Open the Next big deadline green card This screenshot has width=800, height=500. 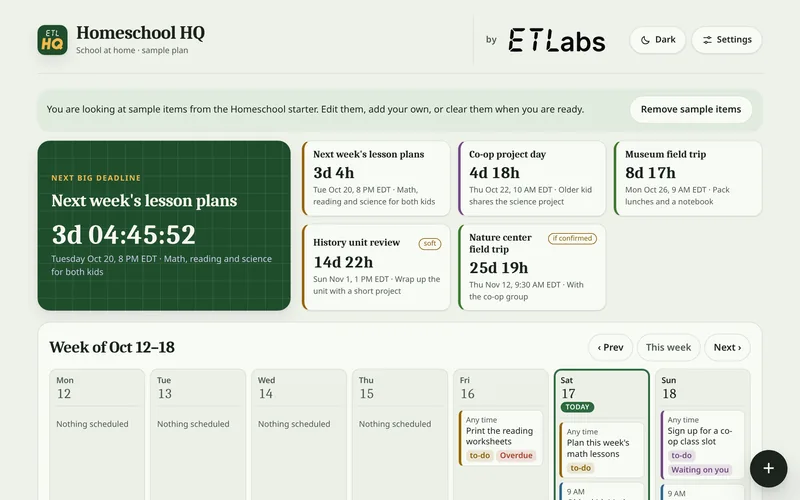click(x=164, y=226)
